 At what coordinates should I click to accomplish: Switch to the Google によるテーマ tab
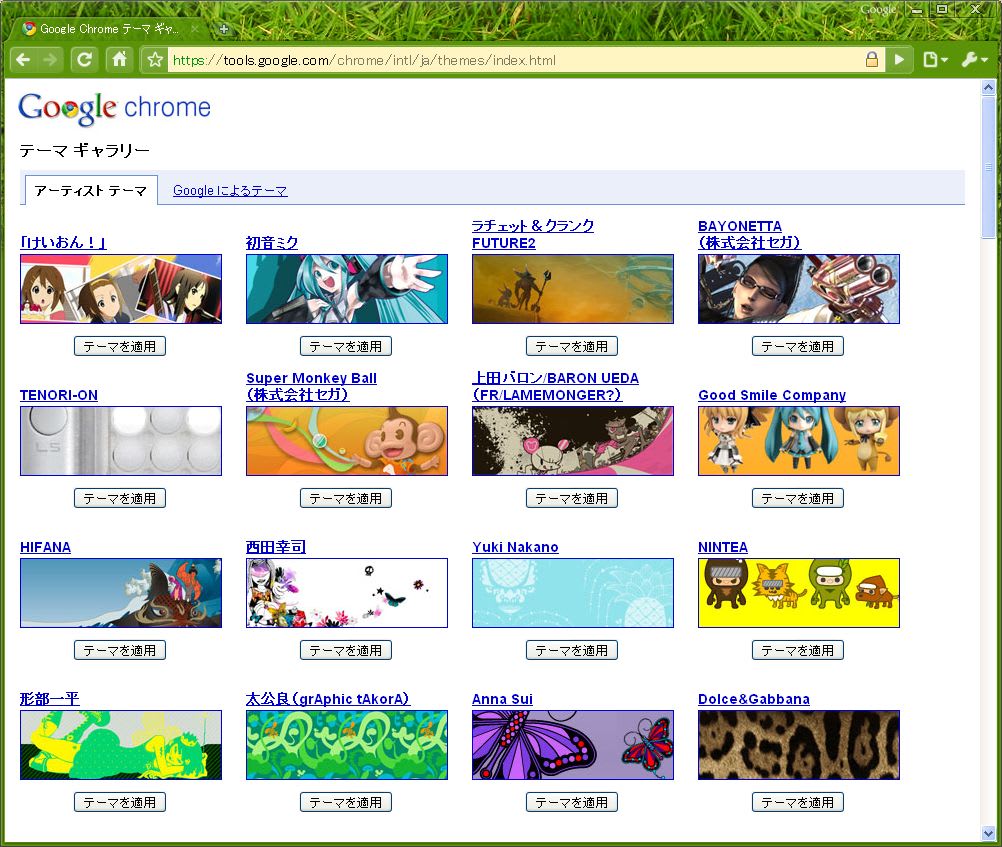[230, 191]
